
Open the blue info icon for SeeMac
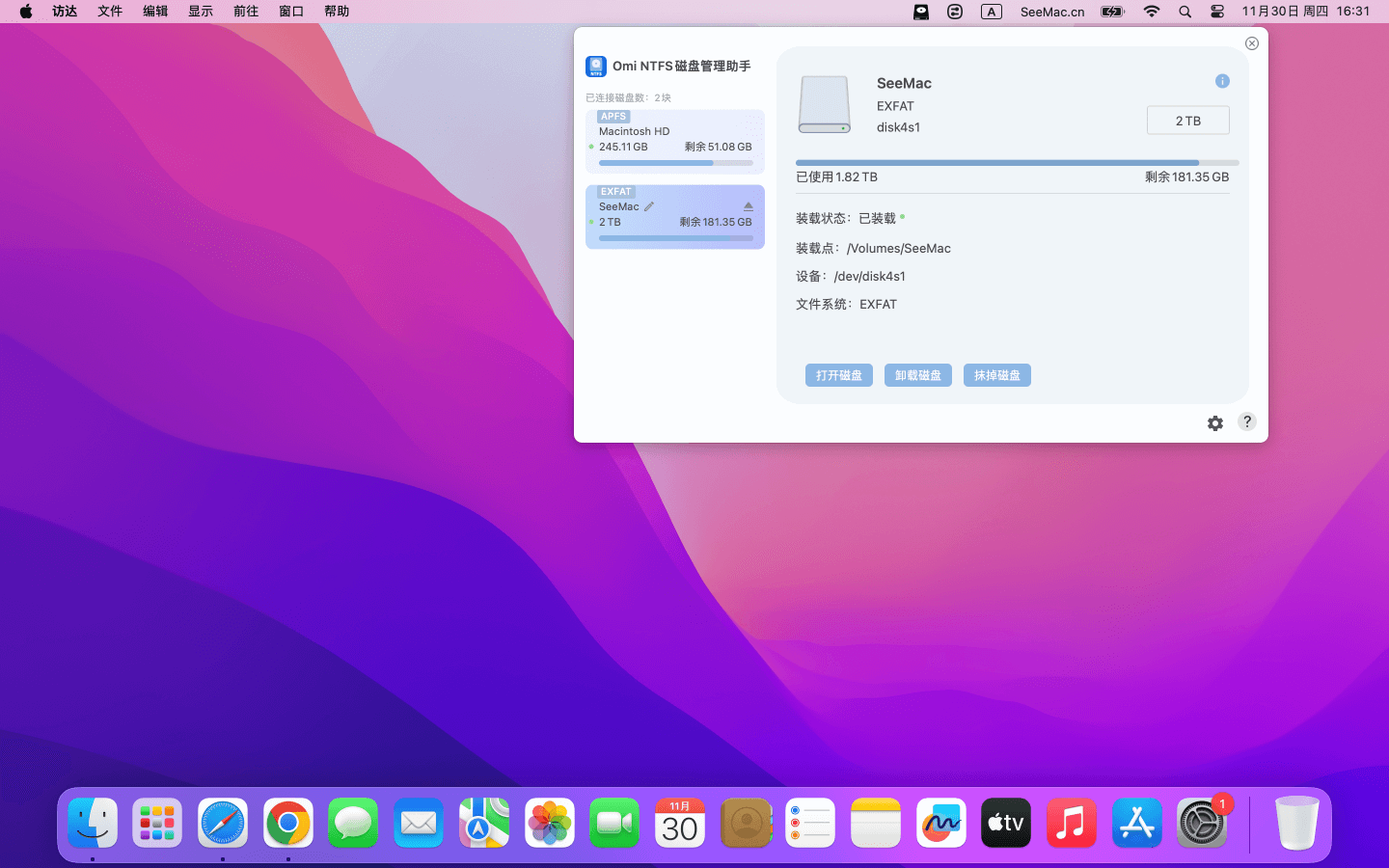click(x=1222, y=81)
